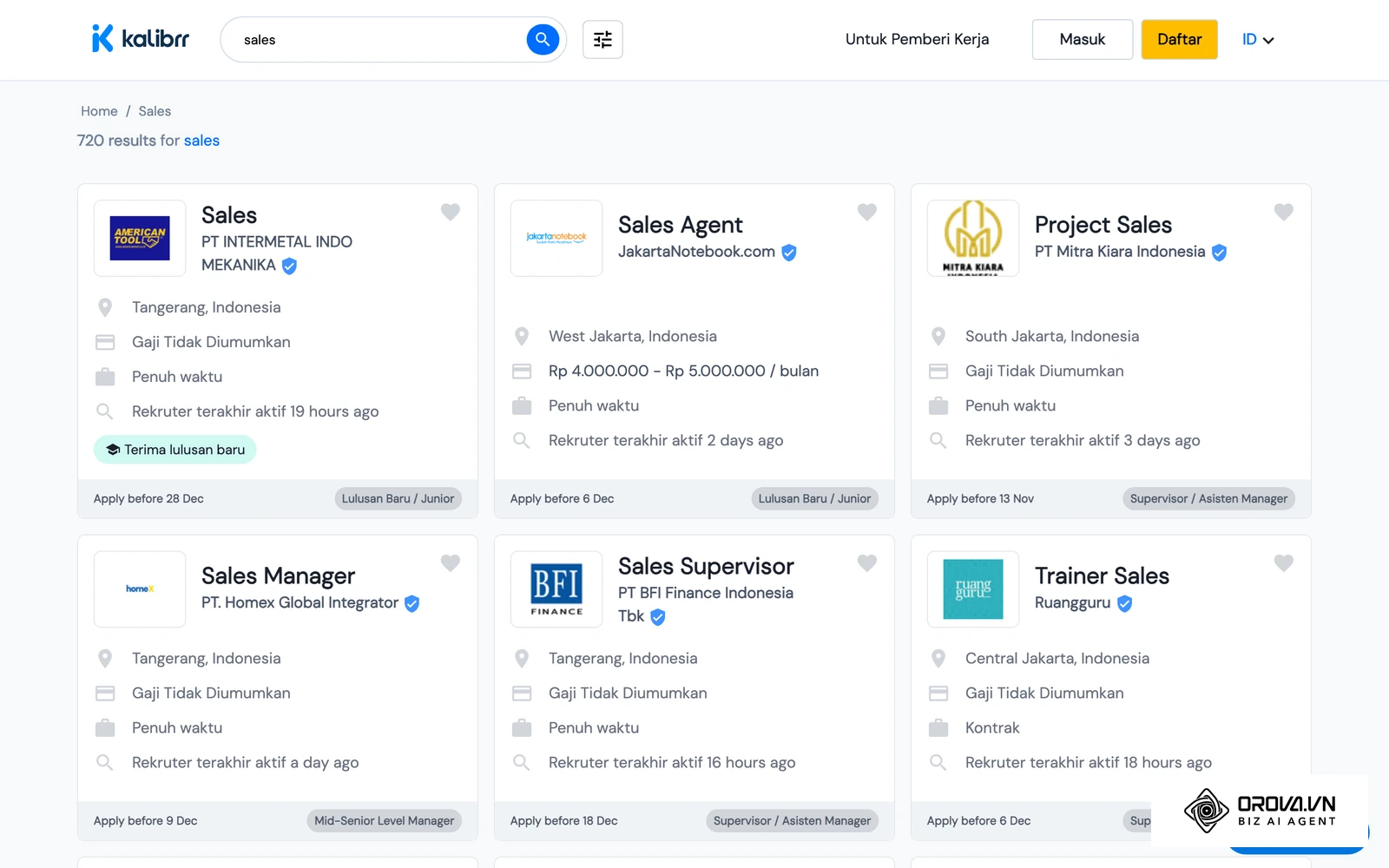The height and width of the screenshot is (868, 1389).
Task: Favorite the Trainer Sales job at Ruangguru
Action: pos(1283,562)
